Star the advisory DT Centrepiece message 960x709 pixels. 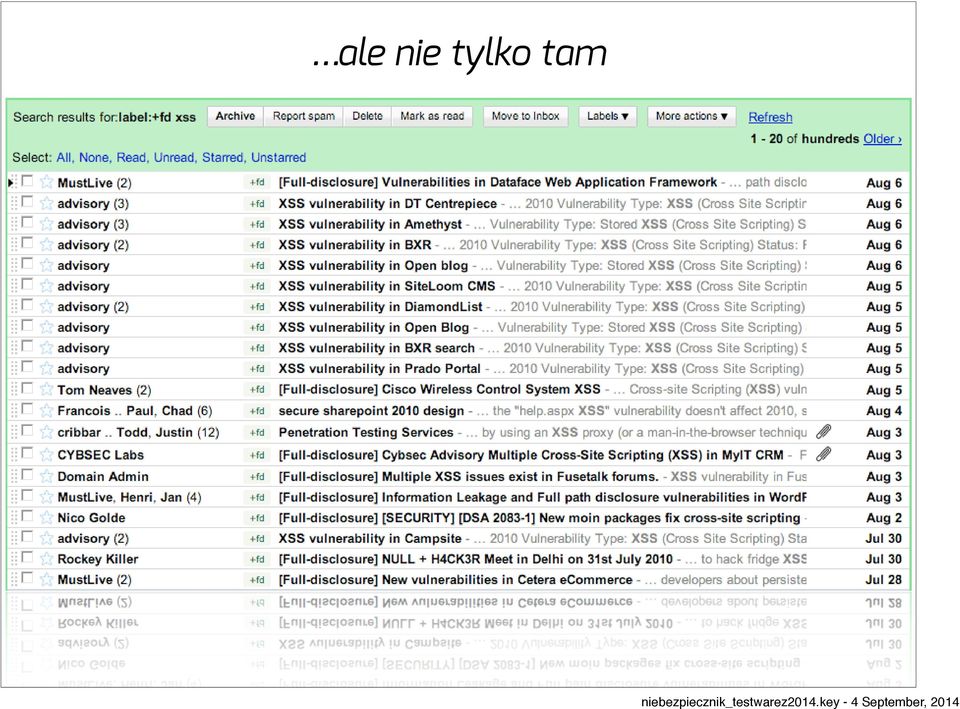click(47, 203)
